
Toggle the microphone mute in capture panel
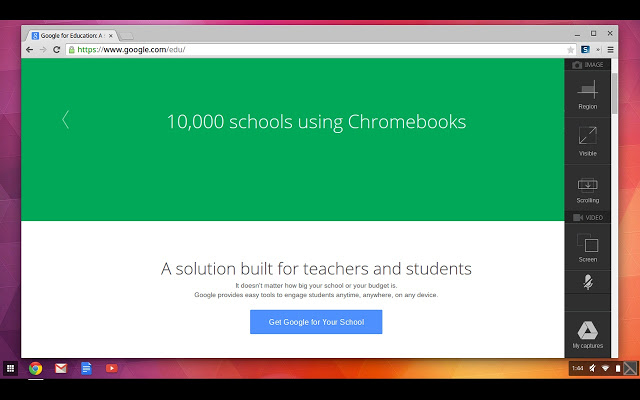tap(587, 282)
